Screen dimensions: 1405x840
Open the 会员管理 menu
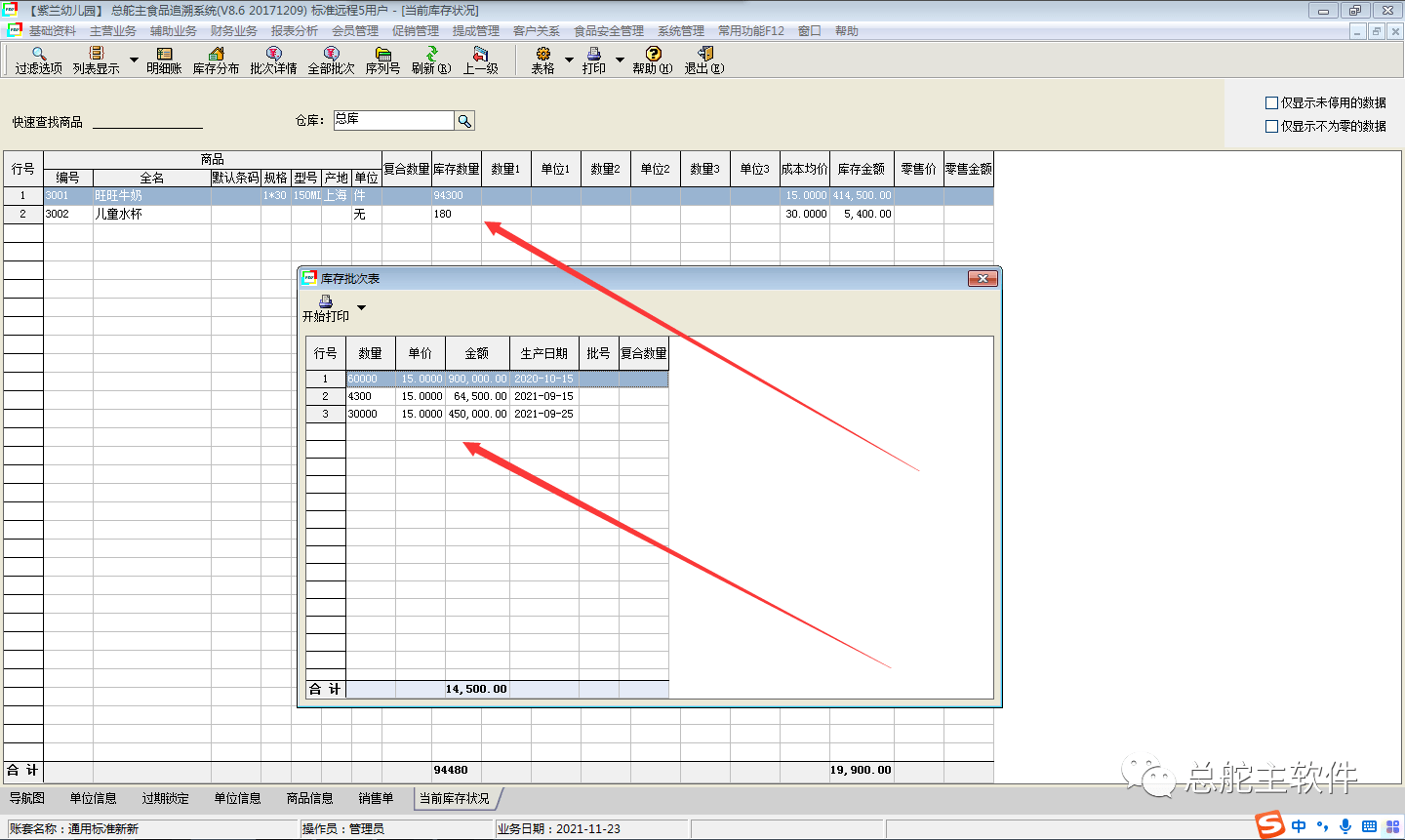355,31
